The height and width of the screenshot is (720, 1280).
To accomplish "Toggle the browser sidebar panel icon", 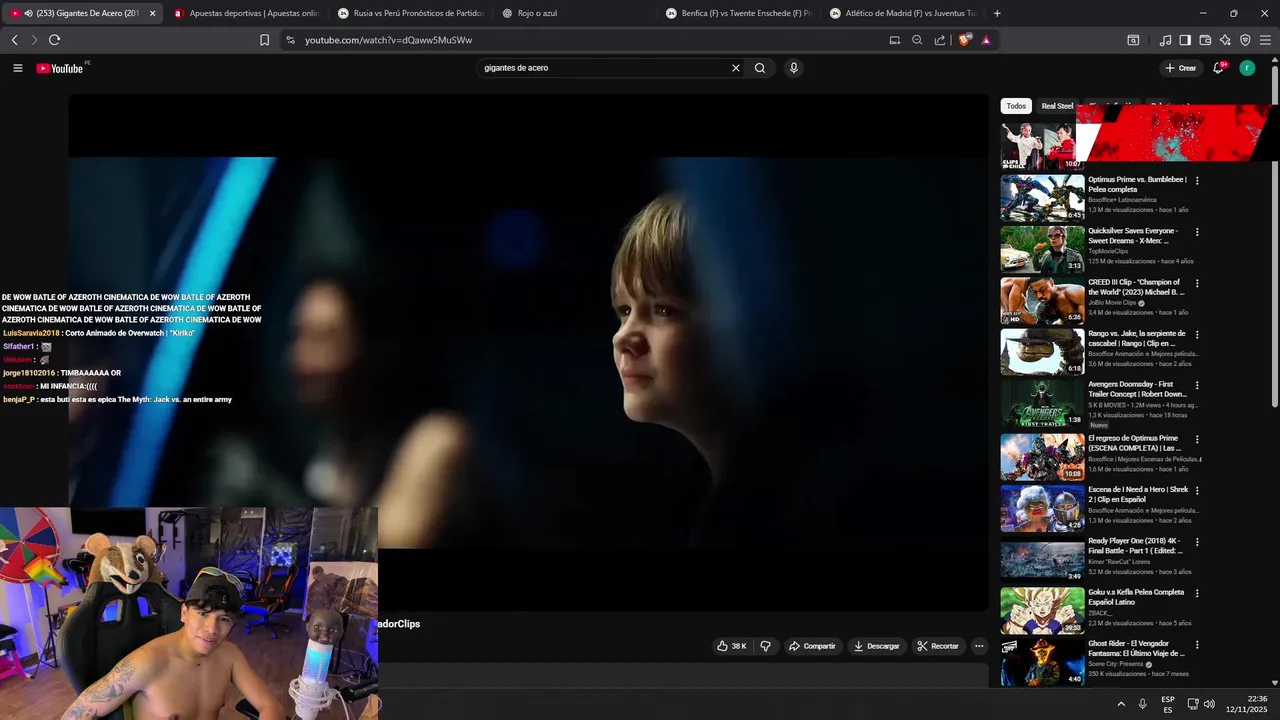I will click(1185, 40).
